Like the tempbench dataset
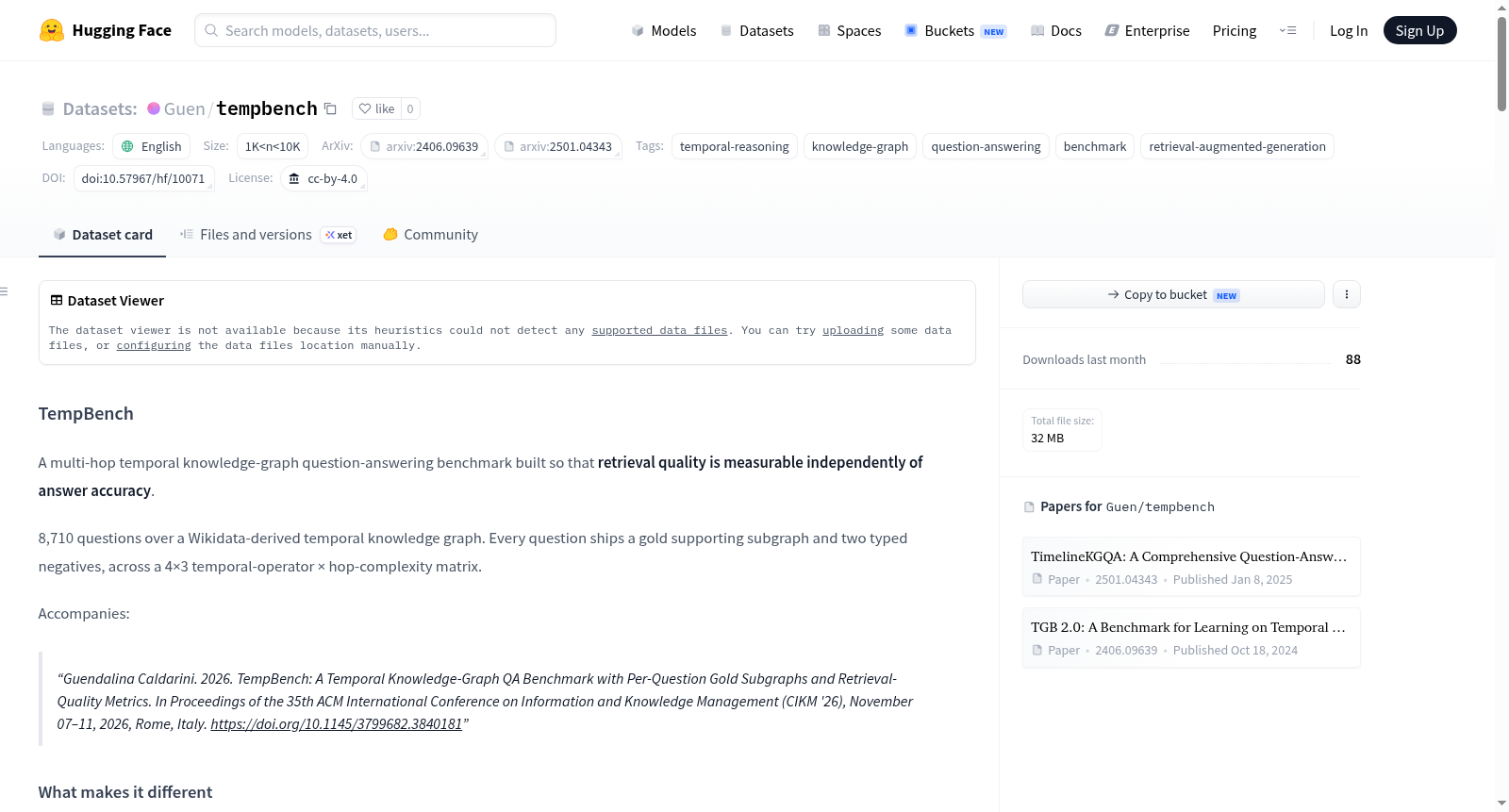This screenshot has height=812, width=1509. (x=376, y=108)
